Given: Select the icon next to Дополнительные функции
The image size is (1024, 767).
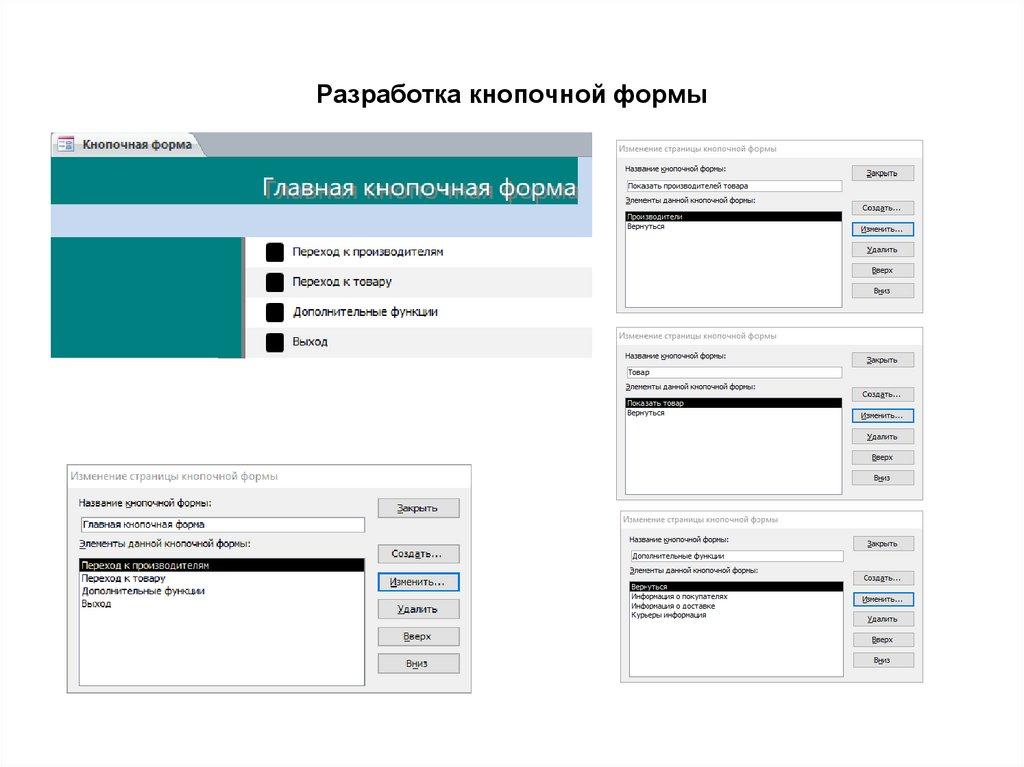Looking at the screenshot, I should tap(274, 311).
